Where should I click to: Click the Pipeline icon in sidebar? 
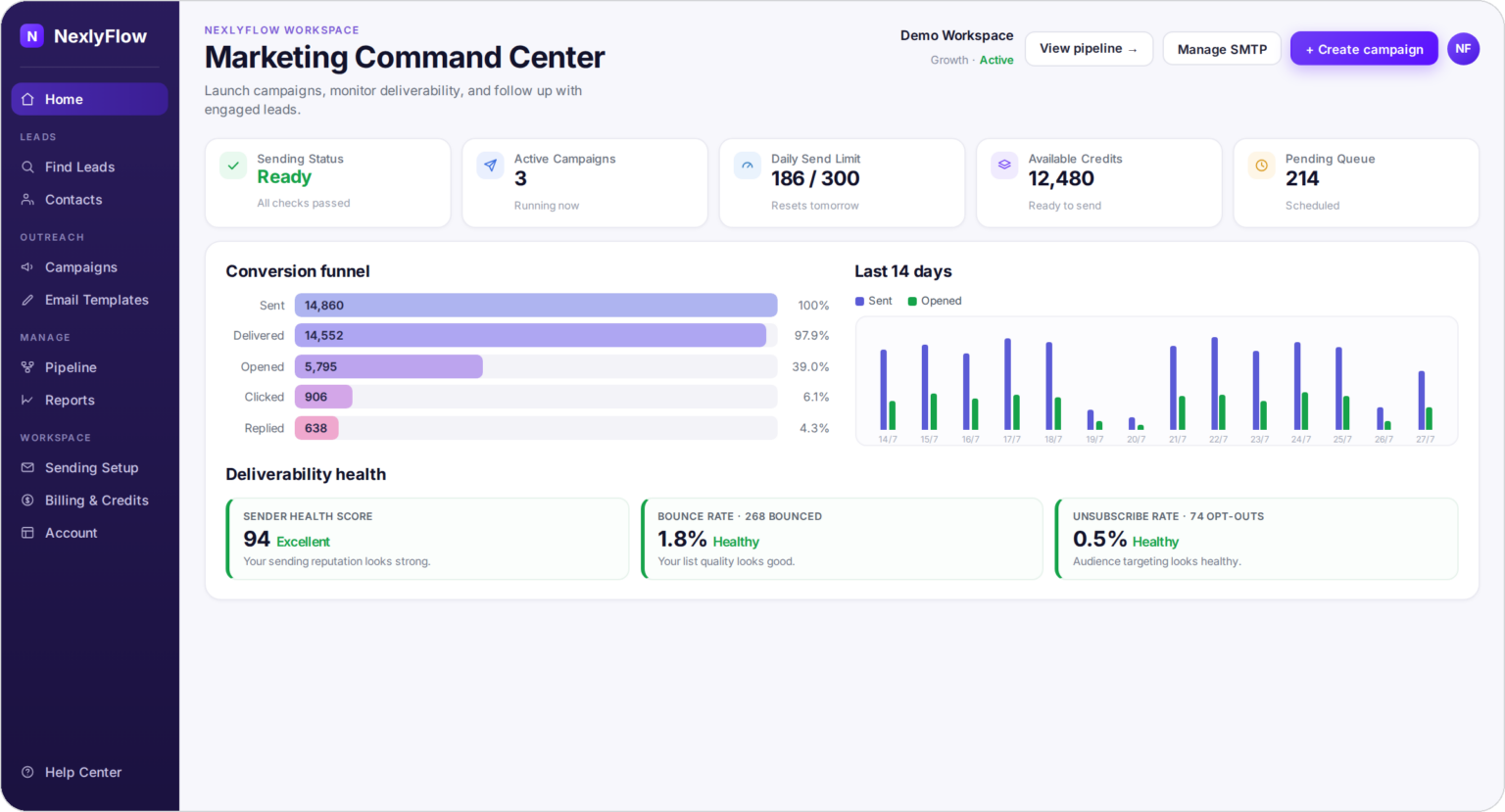click(x=27, y=367)
